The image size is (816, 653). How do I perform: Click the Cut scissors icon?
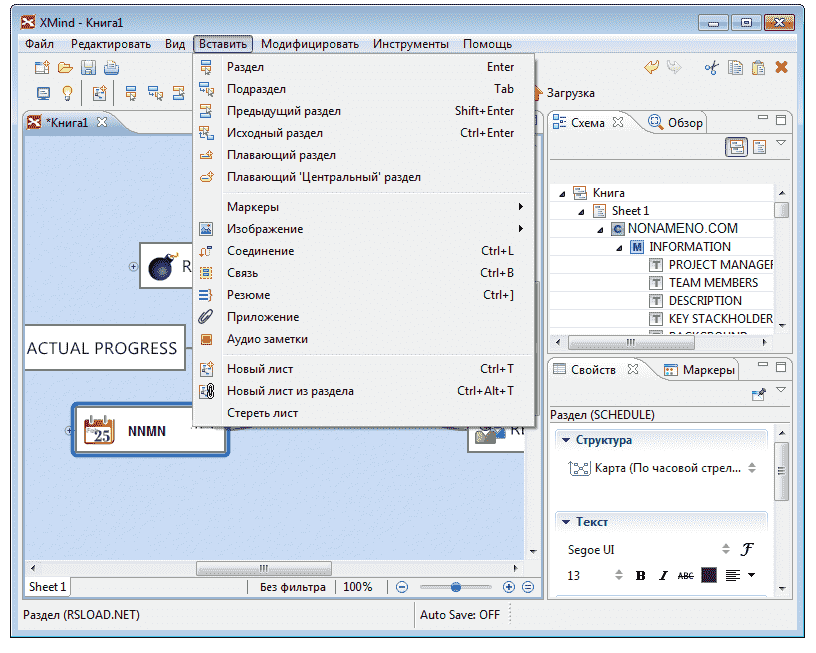711,68
